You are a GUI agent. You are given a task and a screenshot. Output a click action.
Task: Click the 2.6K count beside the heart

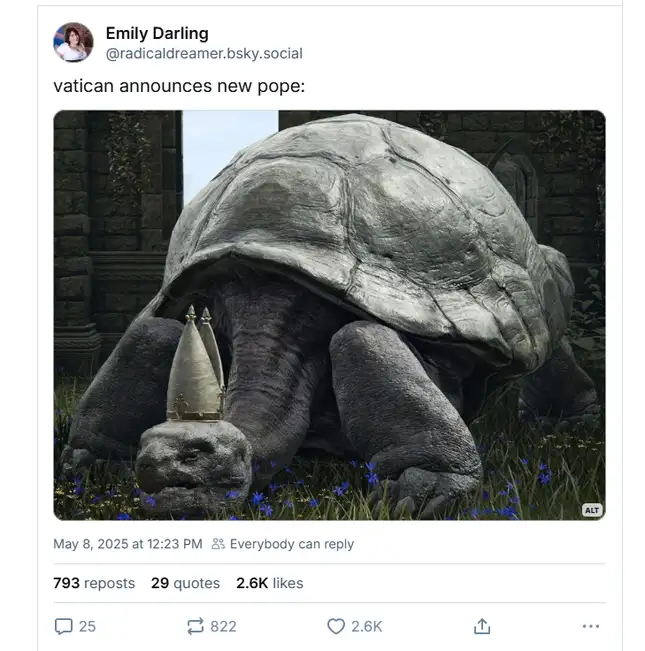367,626
